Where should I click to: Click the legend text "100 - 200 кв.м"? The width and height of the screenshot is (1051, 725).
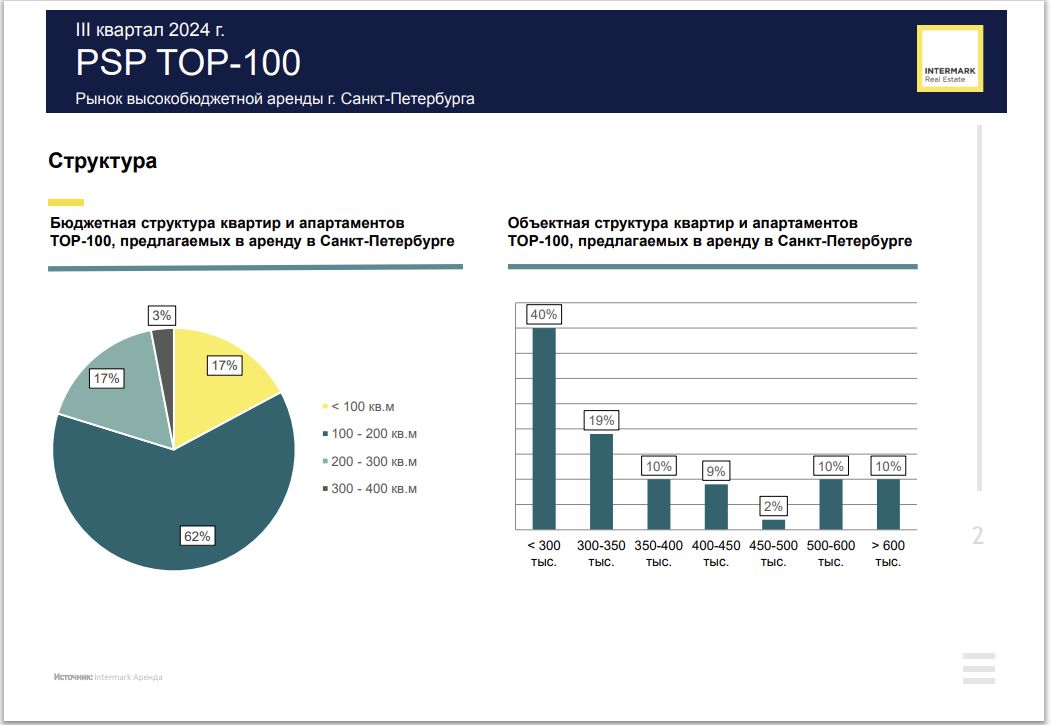374,434
